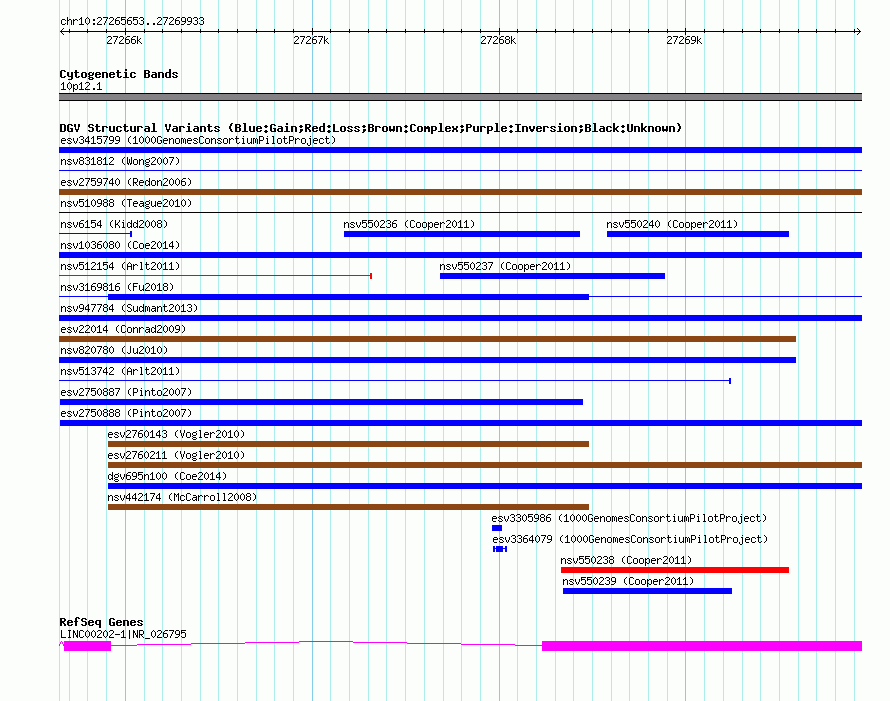Screen dimensions: 890x701
Task: Click the thick blue nsv3169816 bar
Action: [349, 297]
